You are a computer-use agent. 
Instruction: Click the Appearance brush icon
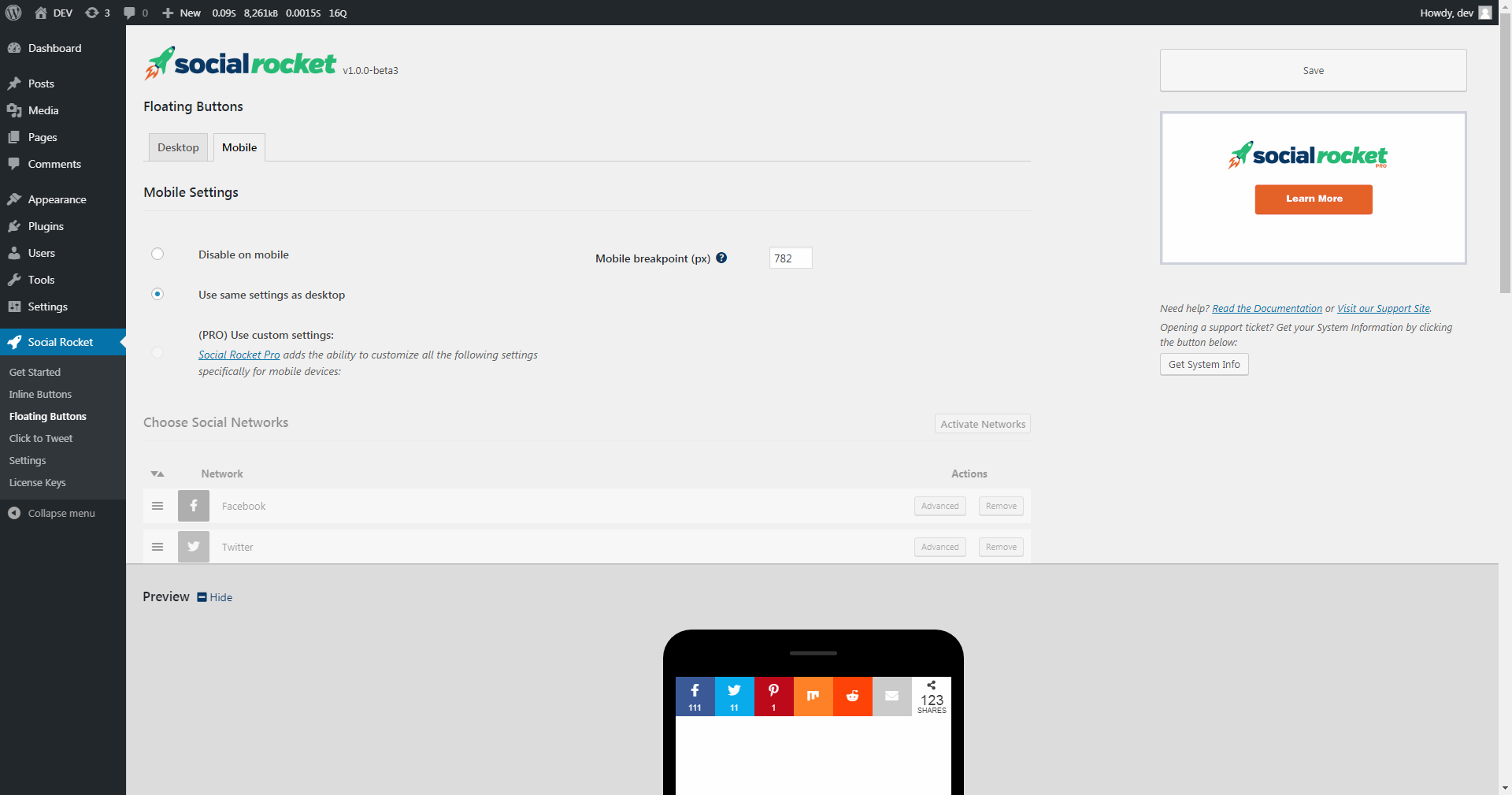point(14,199)
